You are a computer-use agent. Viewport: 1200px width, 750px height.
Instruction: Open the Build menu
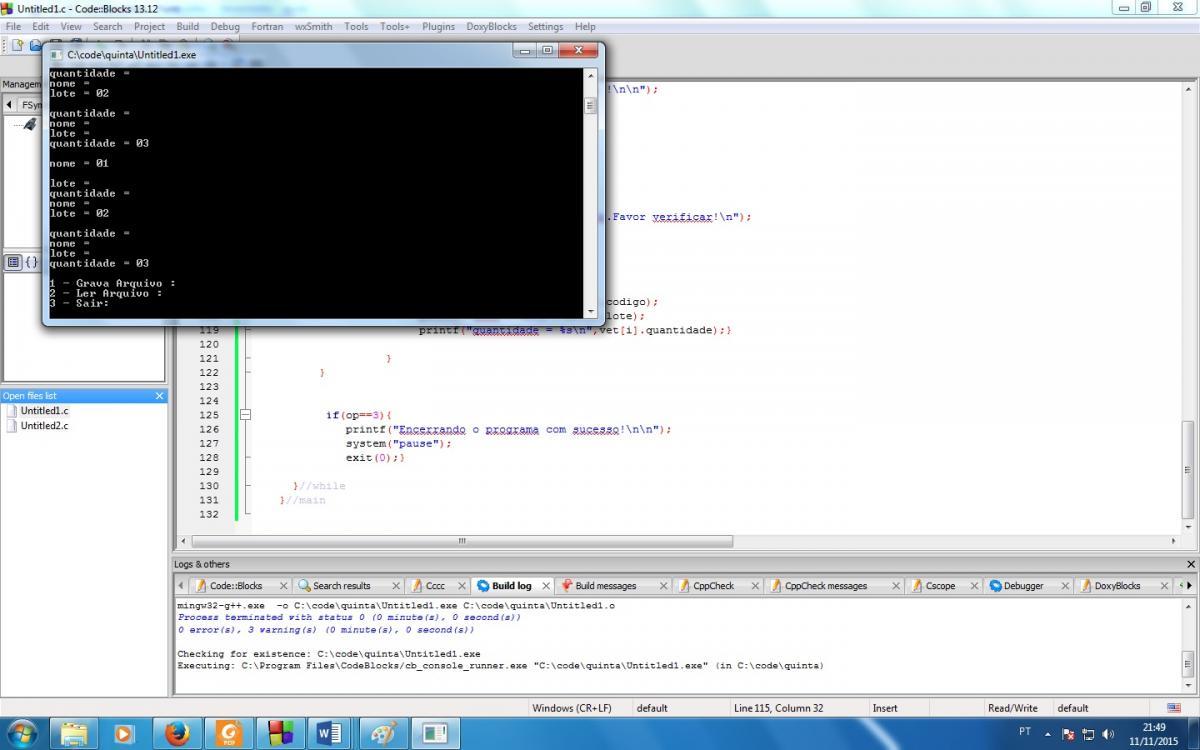click(187, 27)
